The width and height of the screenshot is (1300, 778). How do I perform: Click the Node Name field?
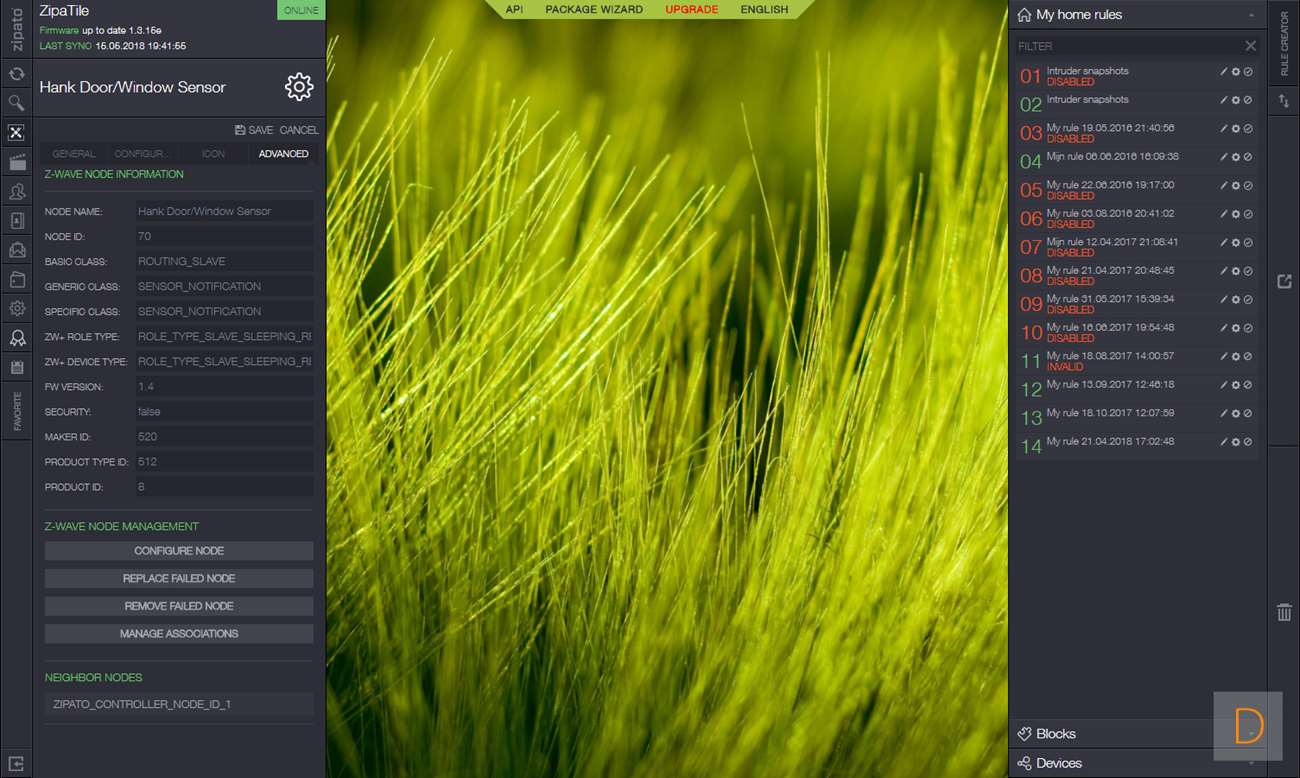[x=225, y=211]
